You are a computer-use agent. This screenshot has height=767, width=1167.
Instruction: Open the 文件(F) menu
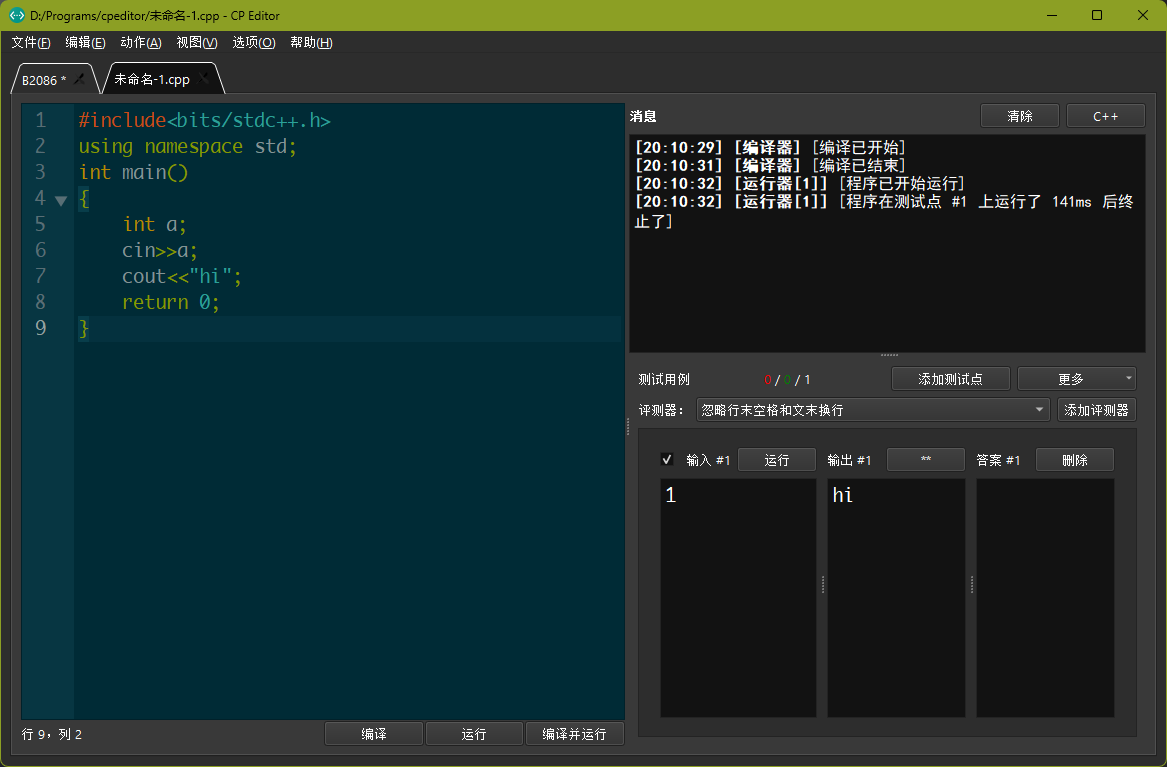31,42
